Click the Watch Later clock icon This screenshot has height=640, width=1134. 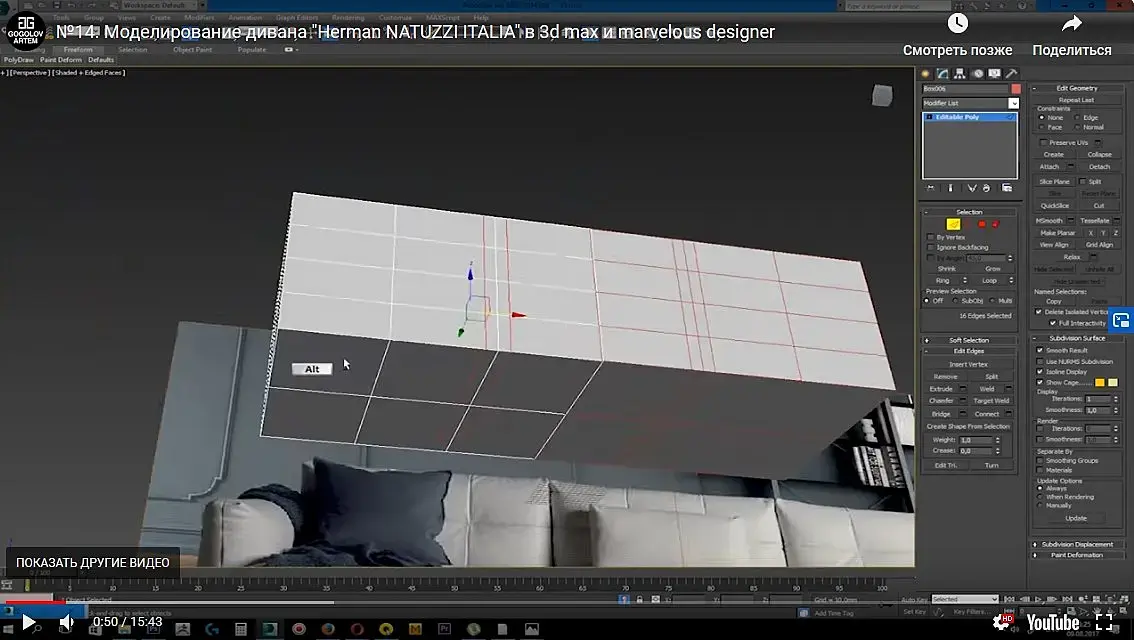pos(957,24)
